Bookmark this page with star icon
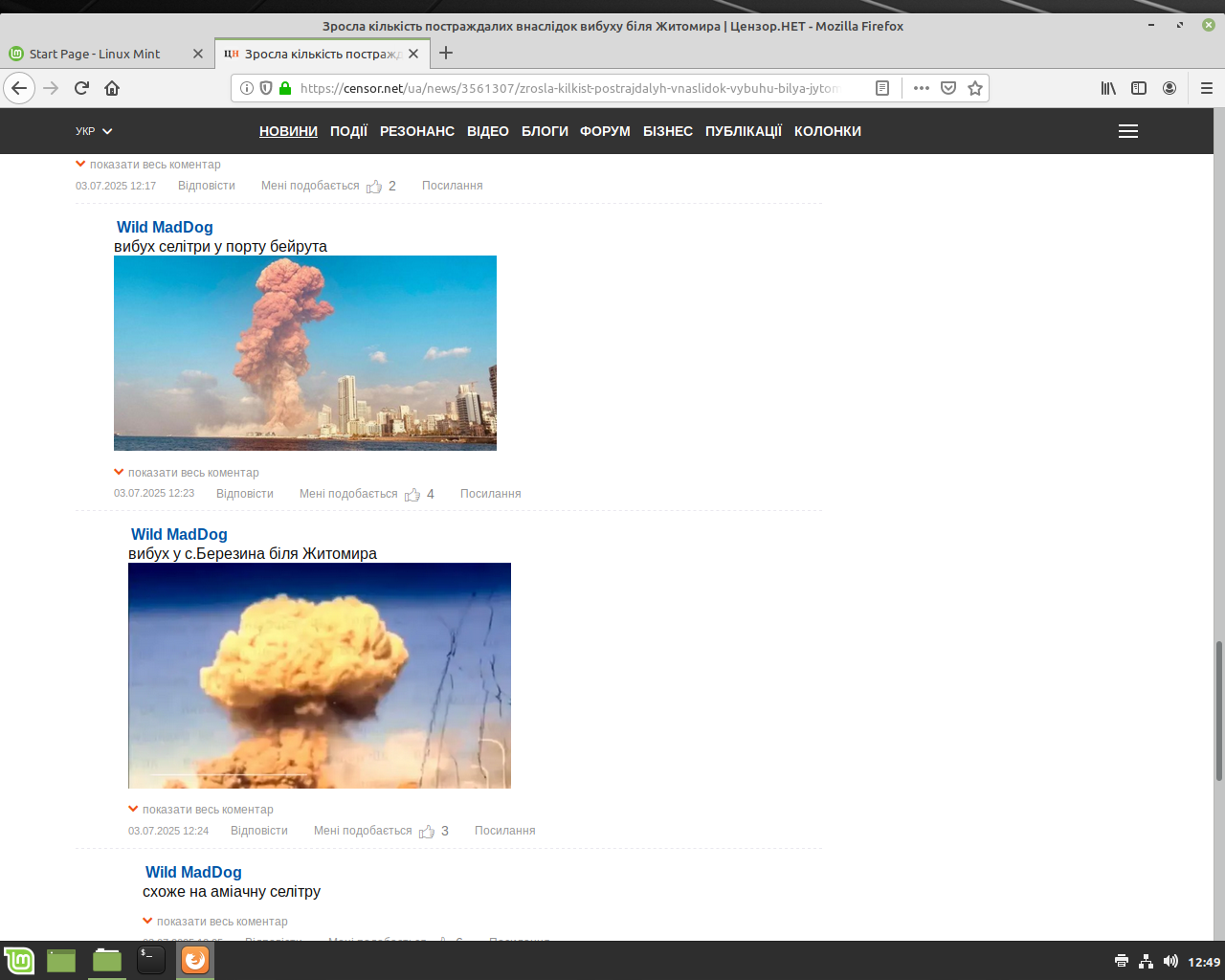The image size is (1225, 980). 975,88
